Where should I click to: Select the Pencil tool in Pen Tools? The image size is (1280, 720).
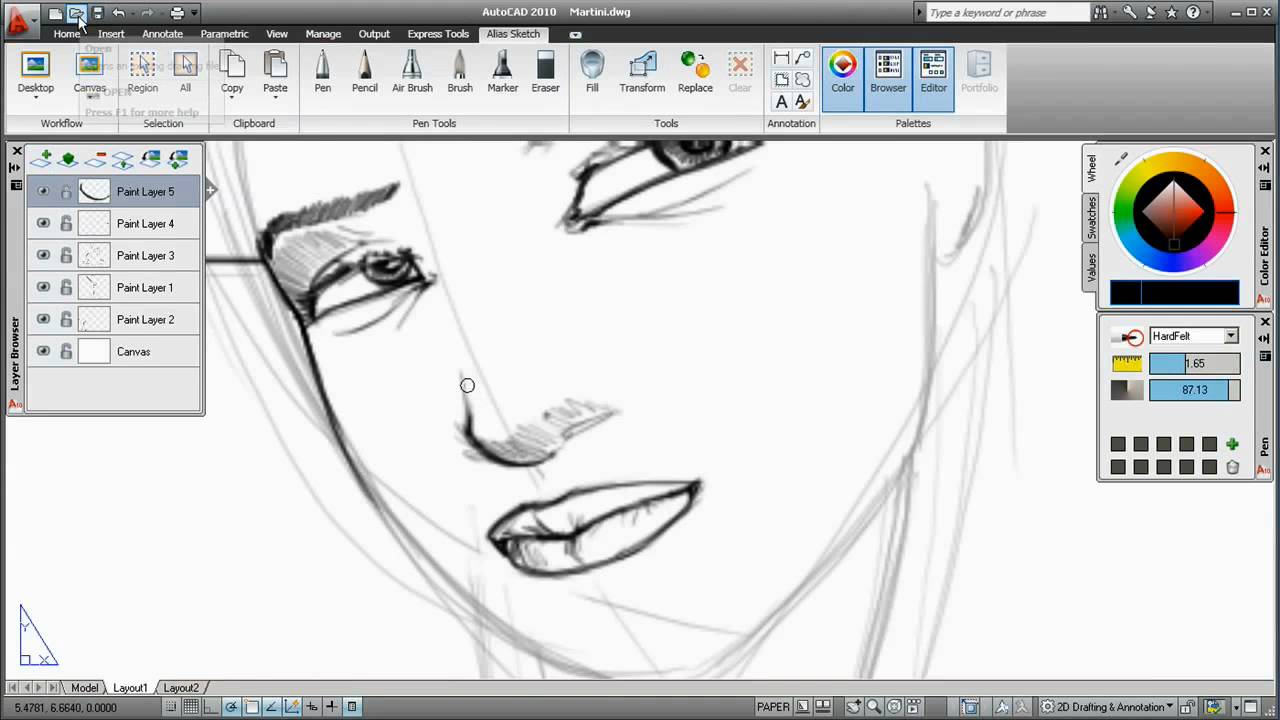click(364, 72)
